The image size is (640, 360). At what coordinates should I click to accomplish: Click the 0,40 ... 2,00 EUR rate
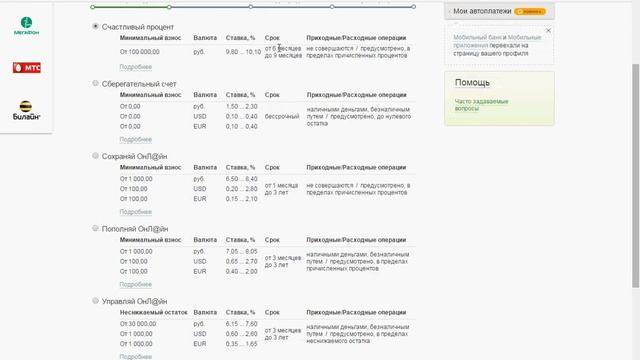(242, 271)
